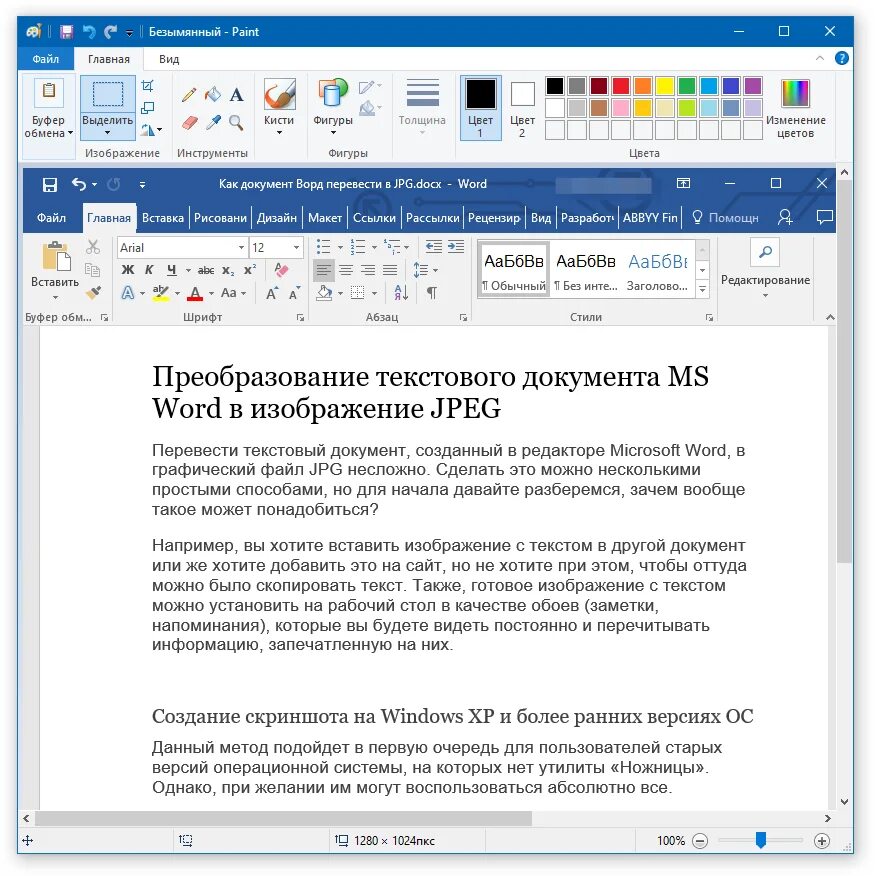875x876 pixels.
Task: Toggle Bold (Ж) in Word ribbon
Action: [128, 270]
